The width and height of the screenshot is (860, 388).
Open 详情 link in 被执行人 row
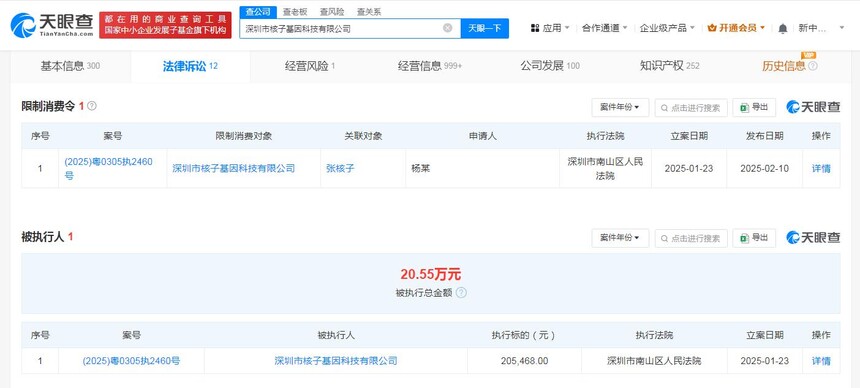[x=821, y=361]
